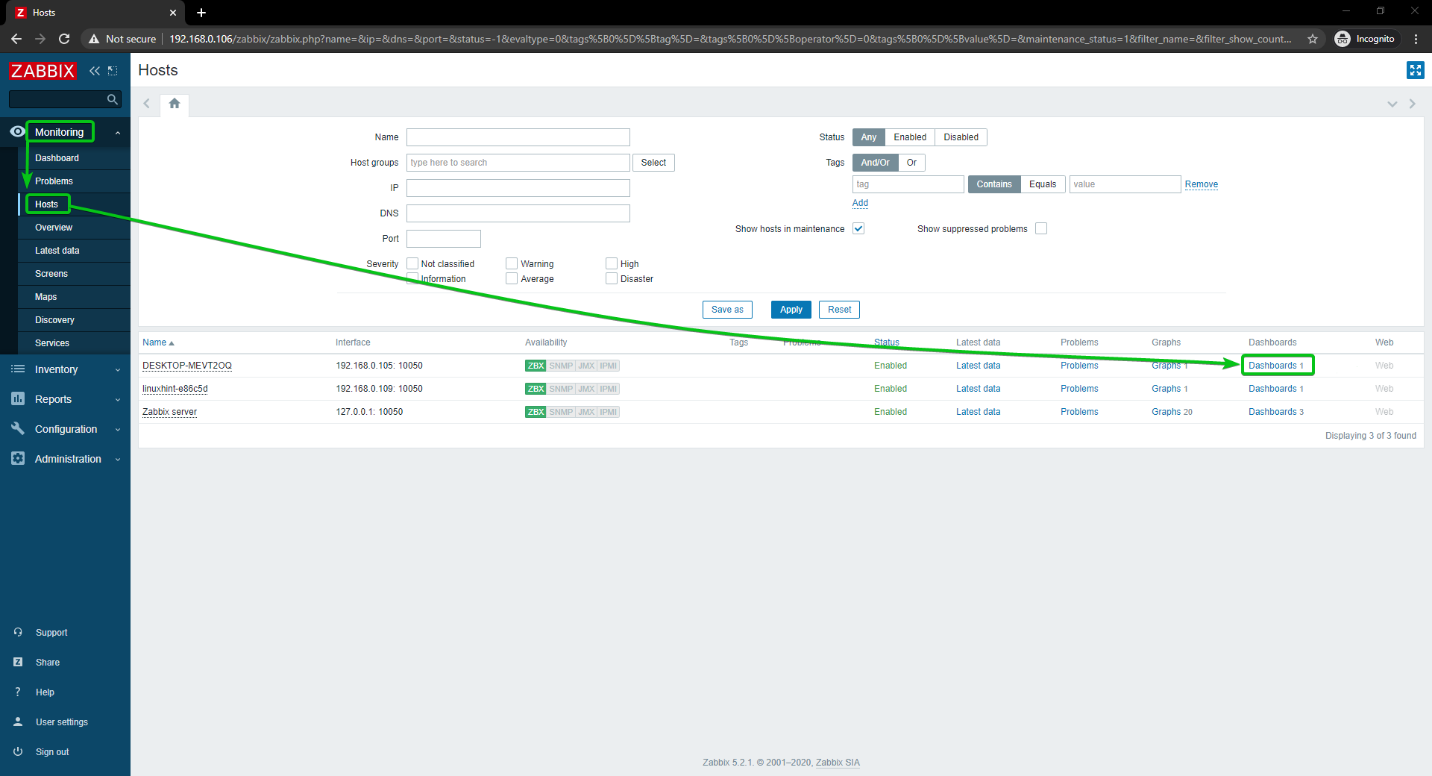Go back in browser history

[16, 39]
